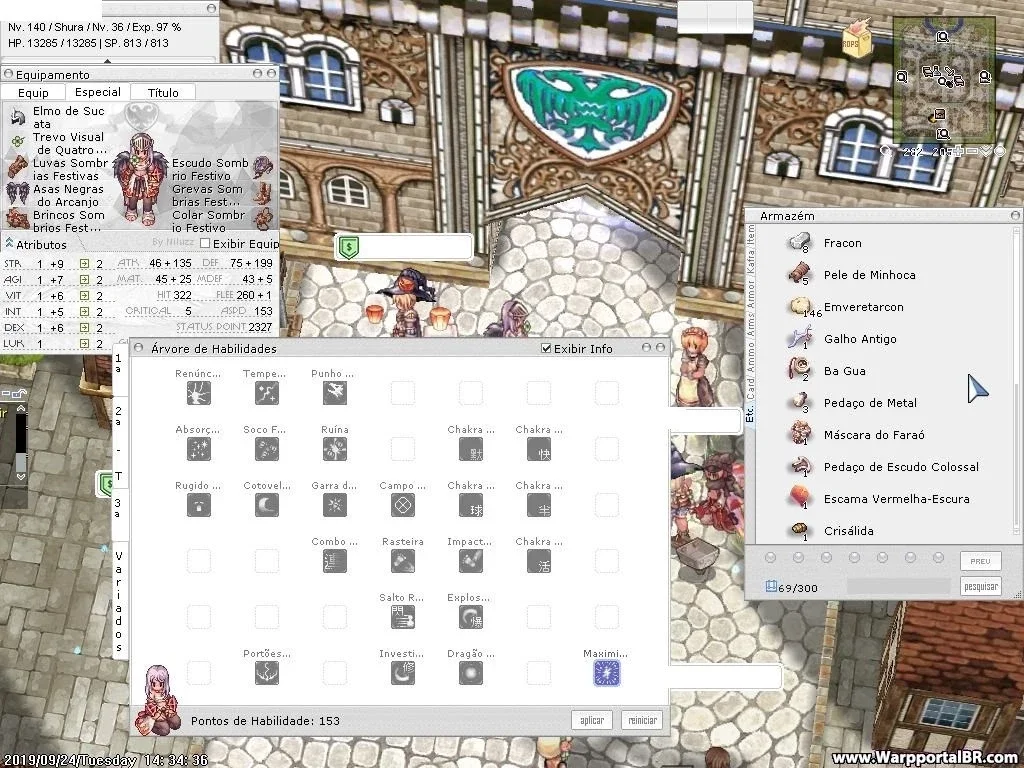Open the ROPS box icon
1024x768 pixels.
point(857,40)
